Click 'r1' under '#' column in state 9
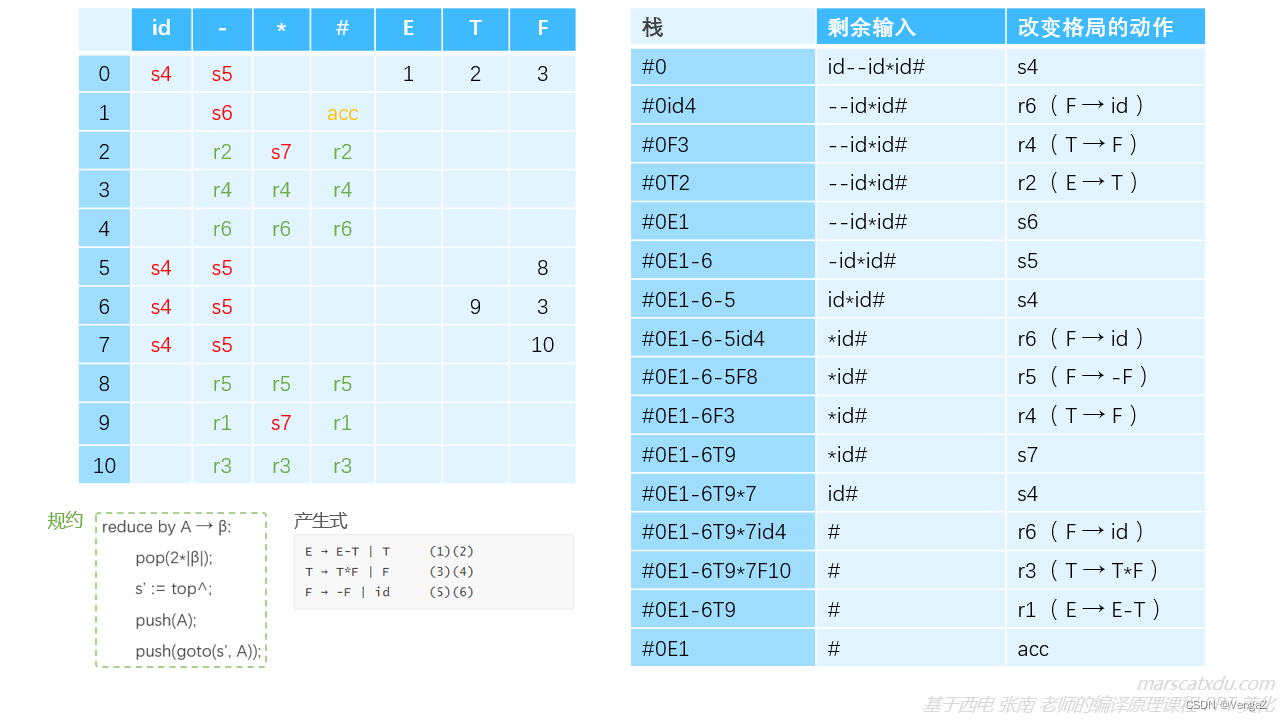1283x721 pixels. click(x=342, y=423)
